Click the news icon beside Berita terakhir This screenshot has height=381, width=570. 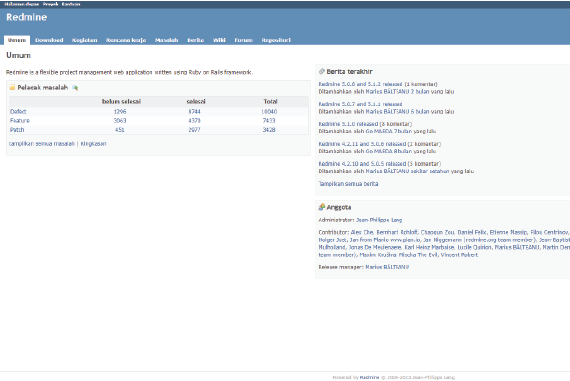321,71
